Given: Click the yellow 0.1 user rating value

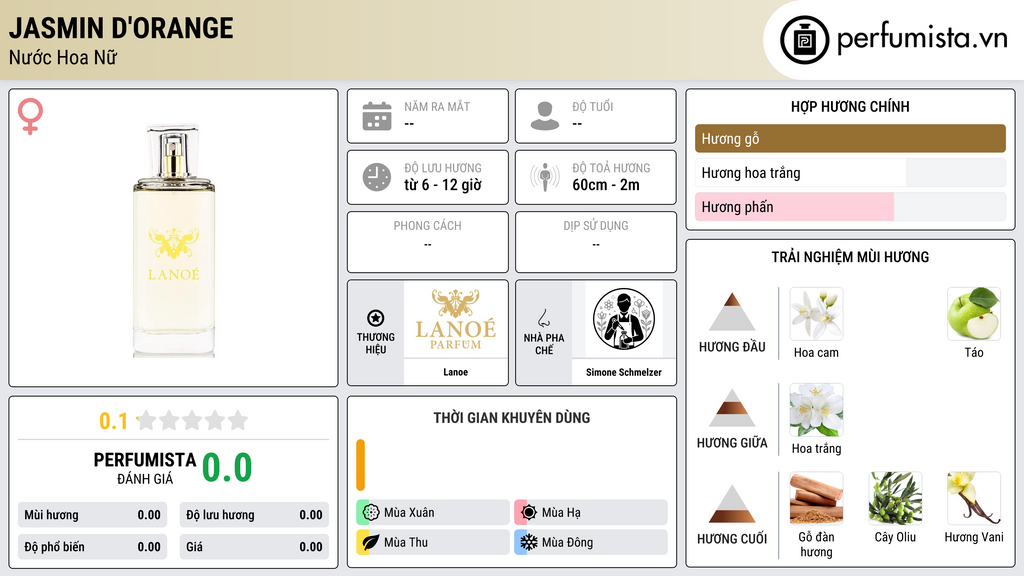Looking at the screenshot, I should [x=114, y=421].
